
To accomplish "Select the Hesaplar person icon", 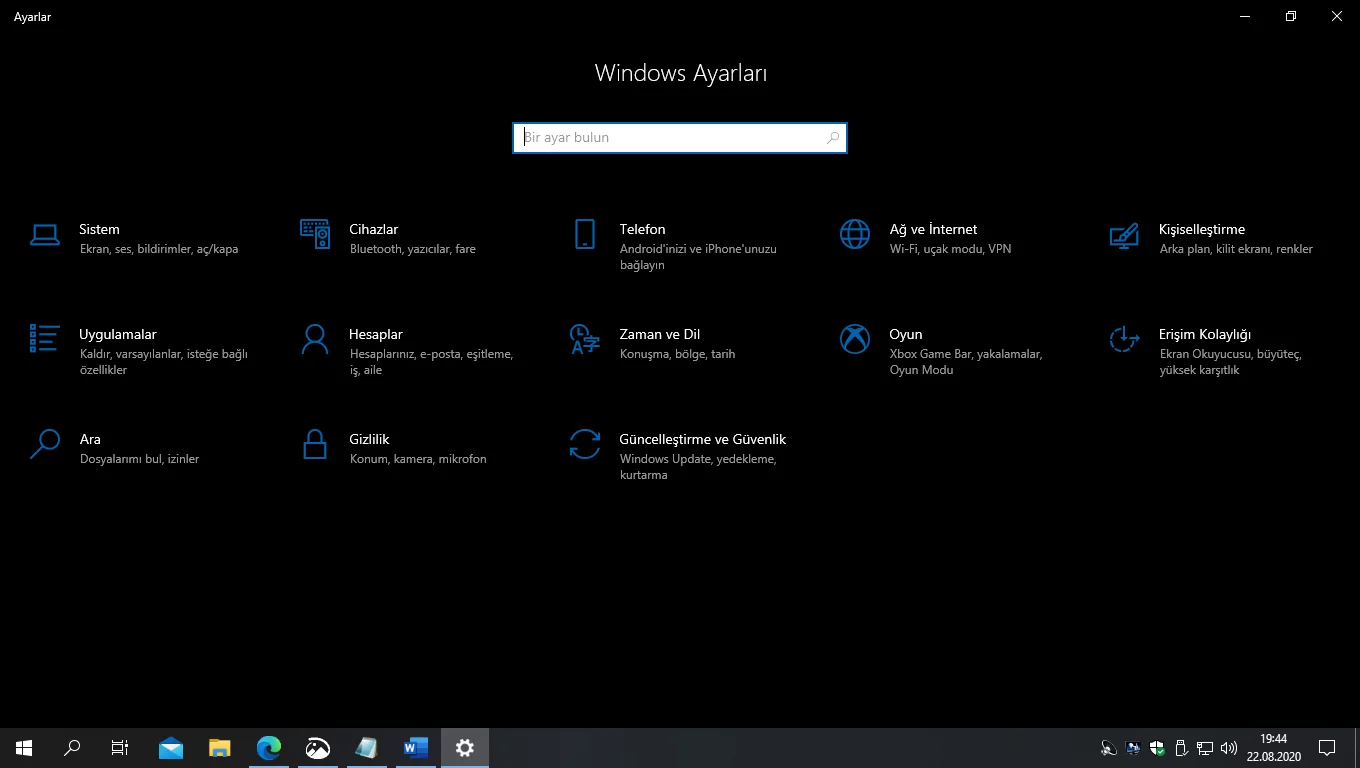I will click(314, 339).
